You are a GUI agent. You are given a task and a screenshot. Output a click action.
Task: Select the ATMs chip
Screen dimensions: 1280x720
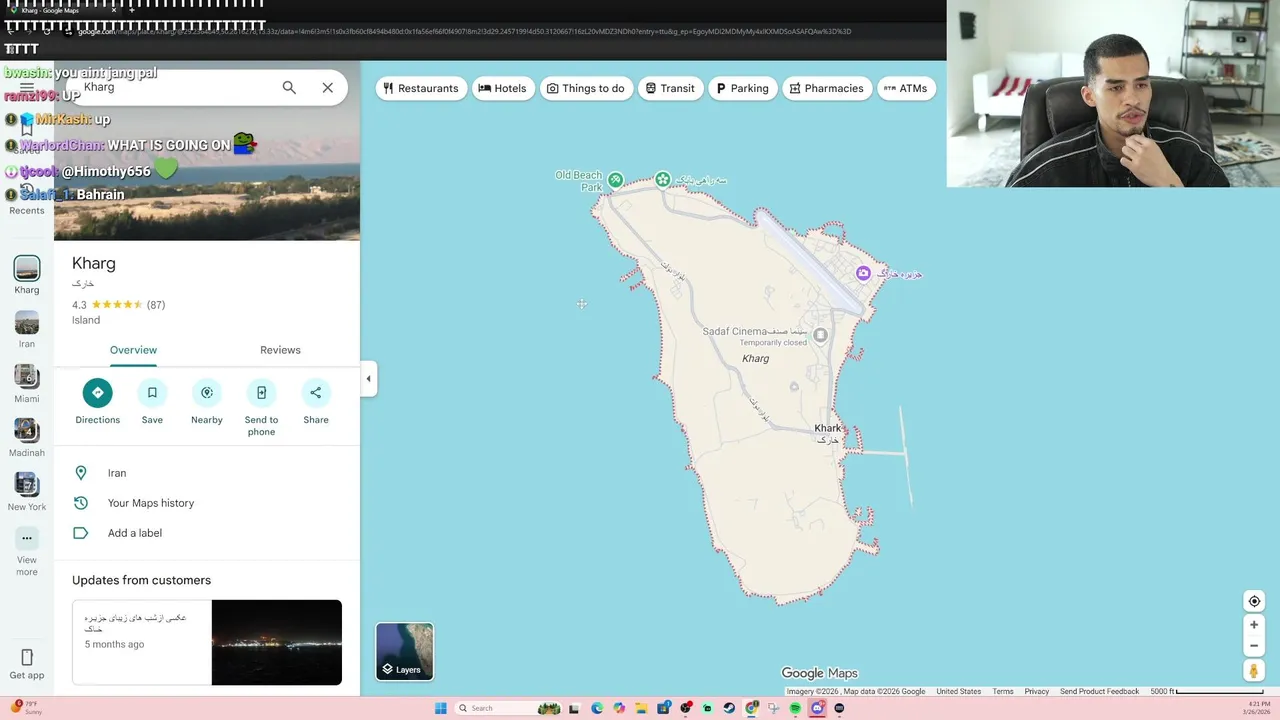click(x=906, y=88)
